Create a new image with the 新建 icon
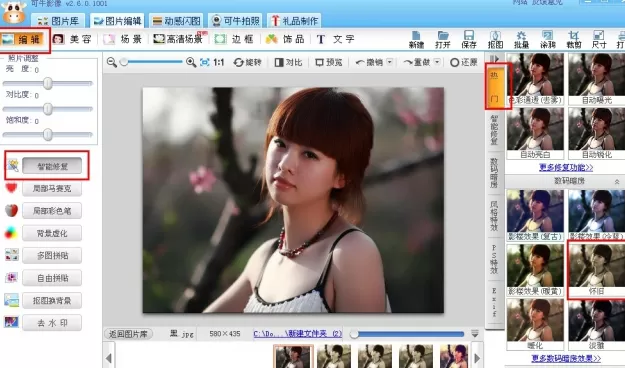 coord(416,39)
